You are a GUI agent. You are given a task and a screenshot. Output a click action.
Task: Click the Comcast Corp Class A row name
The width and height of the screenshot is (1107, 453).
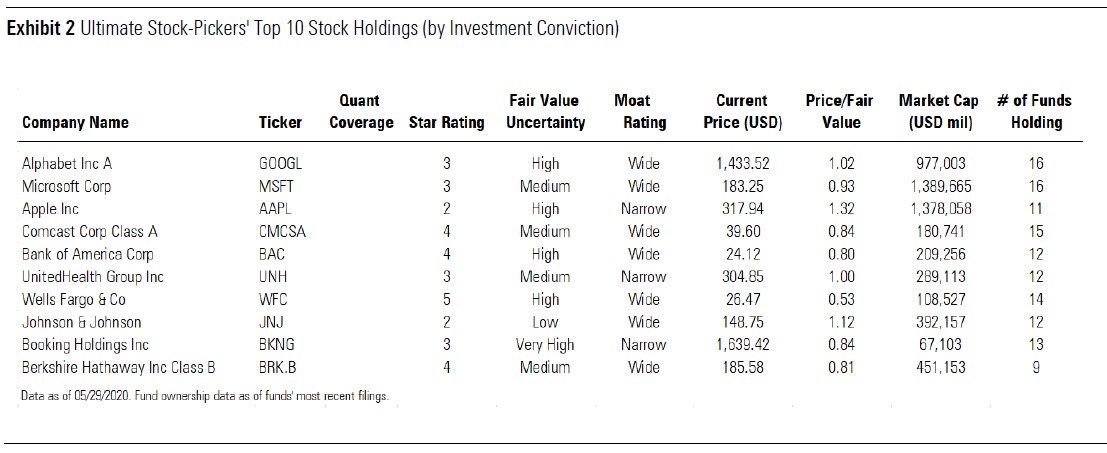pos(89,232)
